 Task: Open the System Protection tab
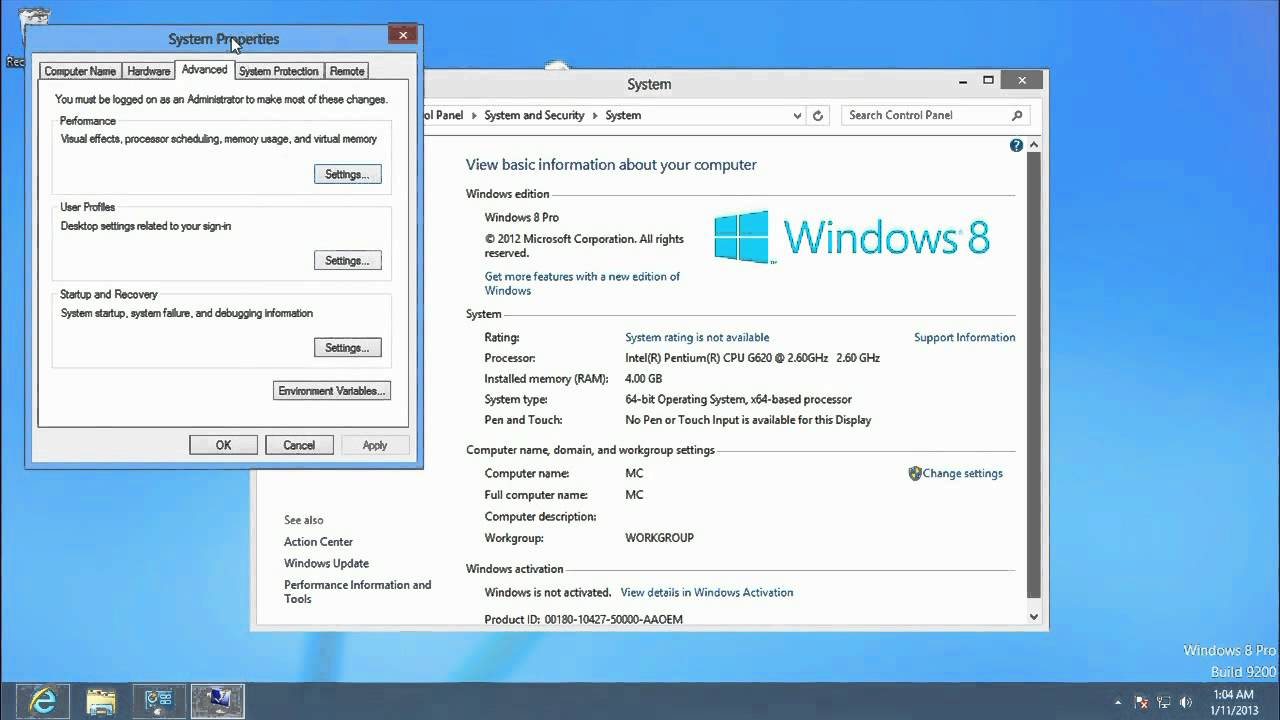pyautogui.click(x=279, y=71)
